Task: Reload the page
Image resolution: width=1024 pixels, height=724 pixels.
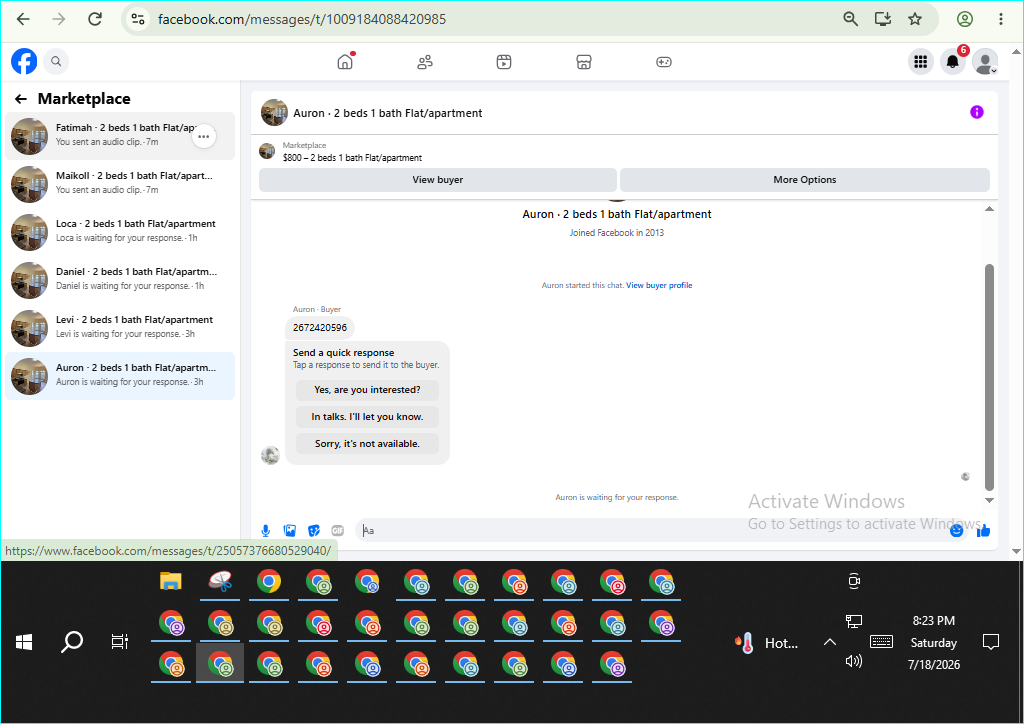Action: (95, 19)
